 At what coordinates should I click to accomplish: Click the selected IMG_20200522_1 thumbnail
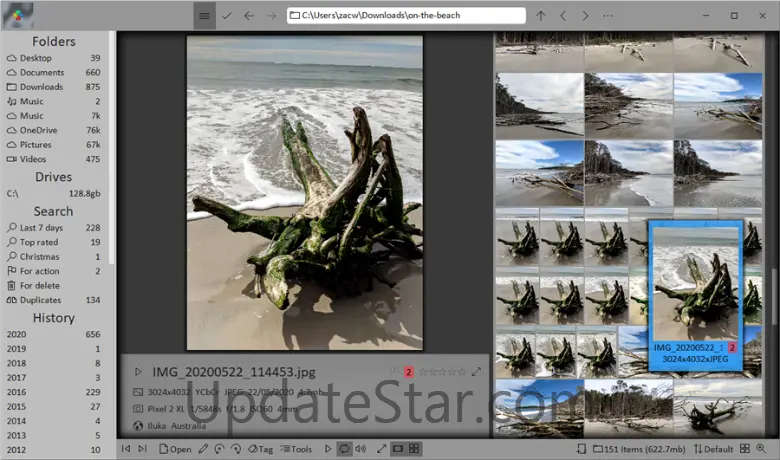(x=695, y=295)
